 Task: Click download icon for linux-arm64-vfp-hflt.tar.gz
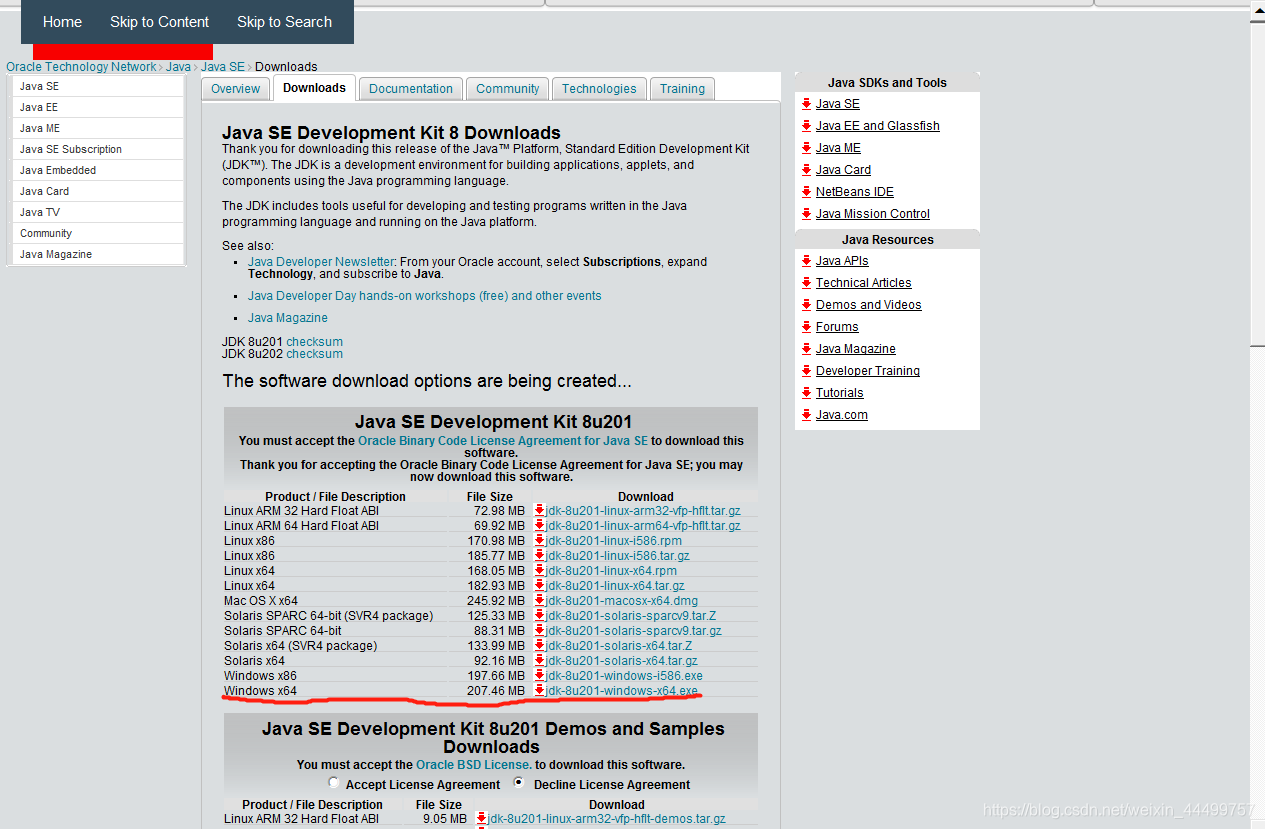pyautogui.click(x=539, y=525)
